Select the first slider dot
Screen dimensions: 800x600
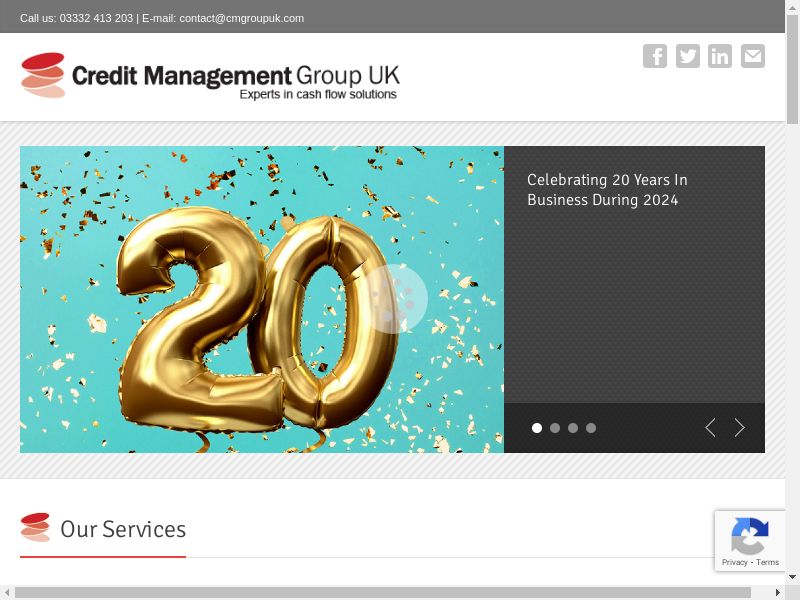point(537,428)
